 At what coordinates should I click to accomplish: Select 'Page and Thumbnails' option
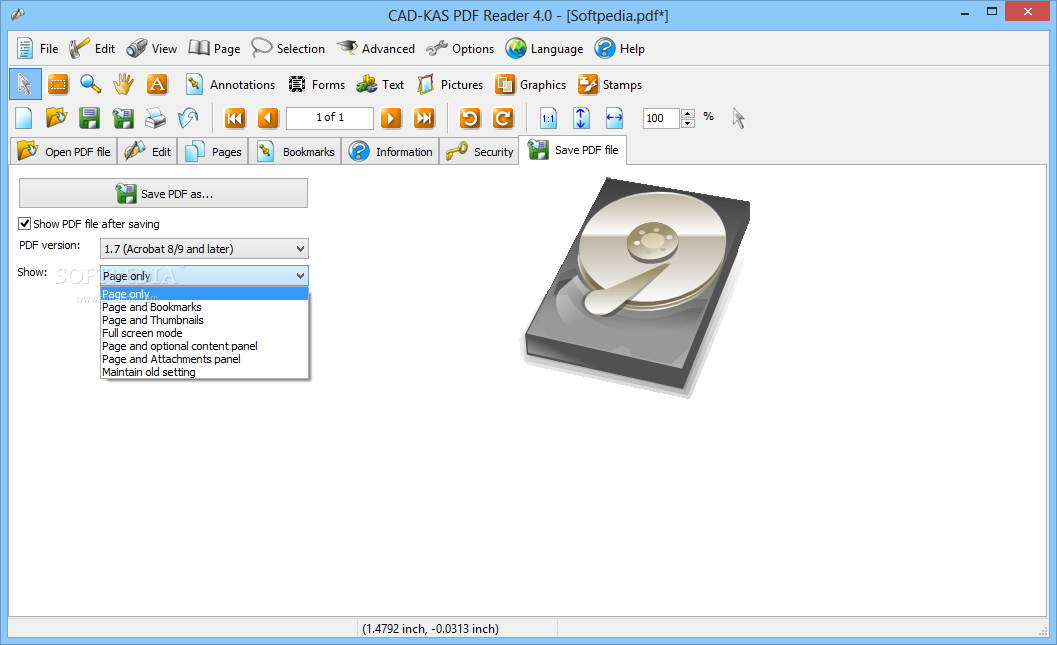pos(204,320)
